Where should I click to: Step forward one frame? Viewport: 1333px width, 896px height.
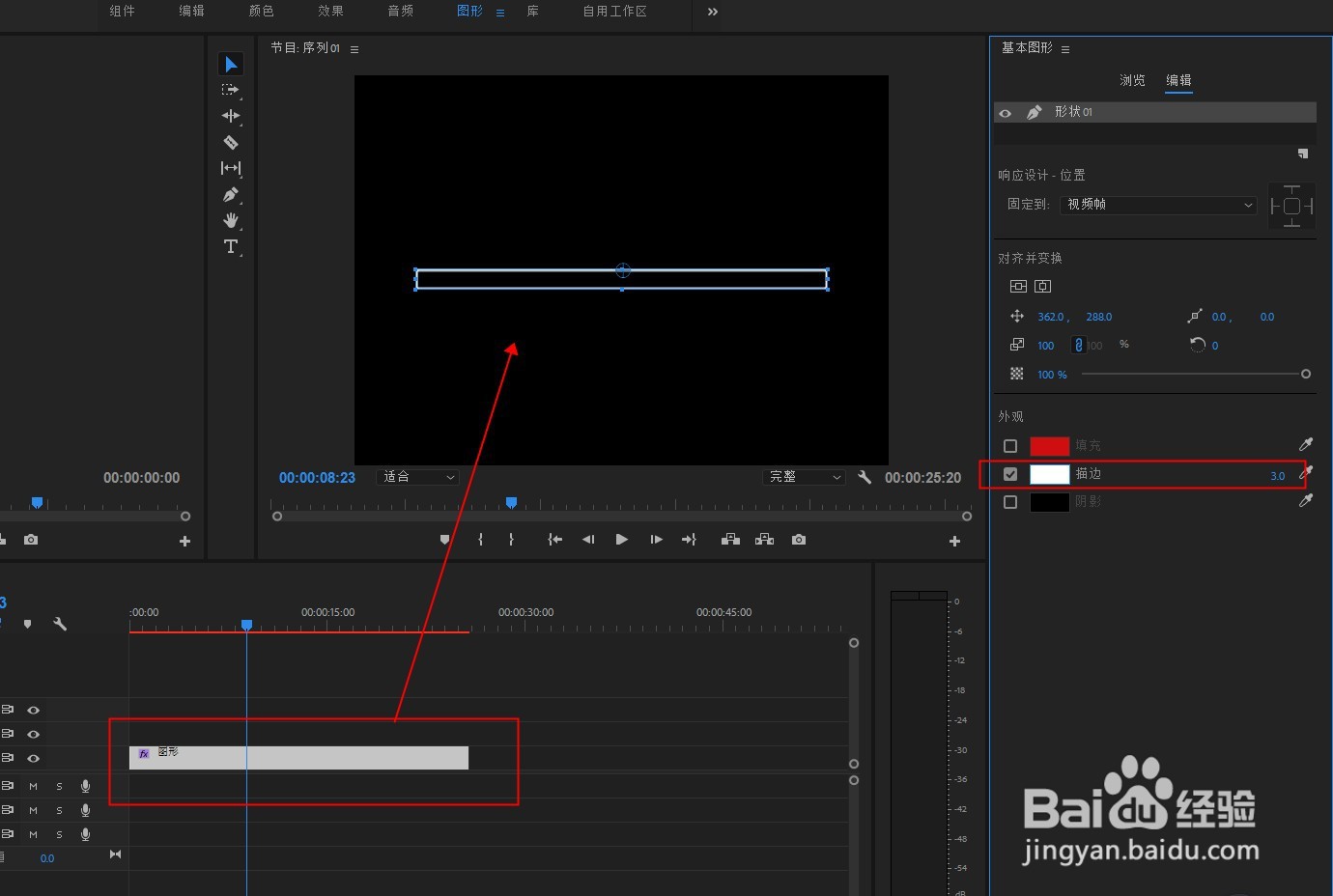tap(656, 540)
